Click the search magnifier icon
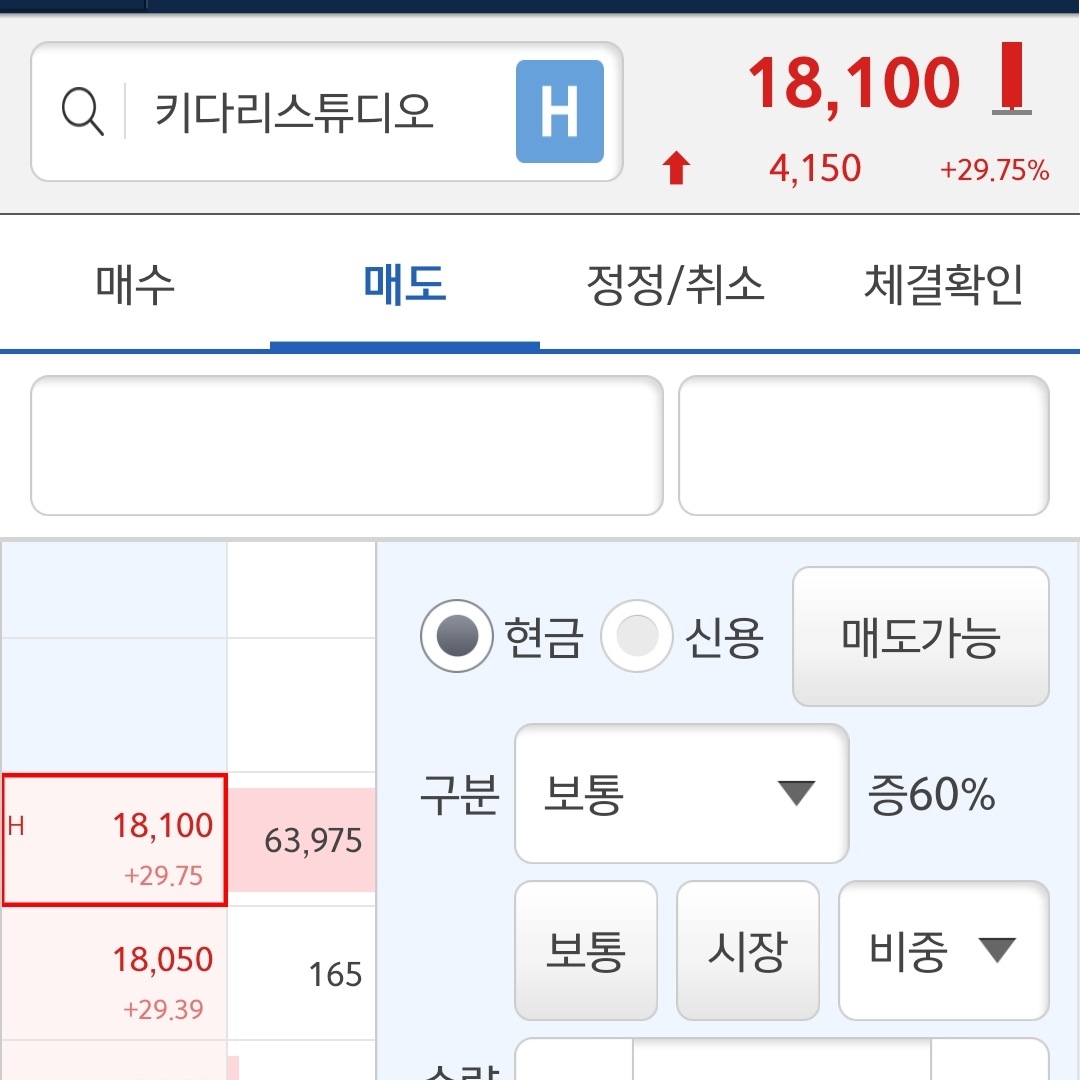This screenshot has width=1080, height=1080. click(84, 112)
